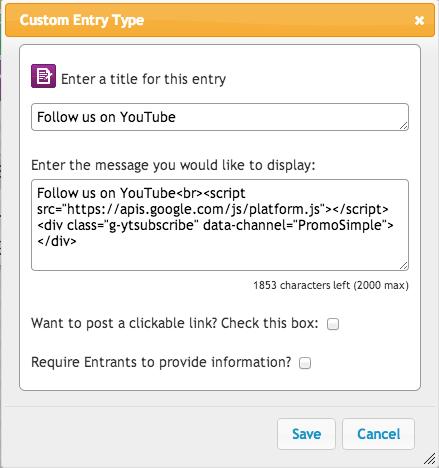Click the Want to post a clickable link label
This screenshot has height=468, width=439.
[x=175, y=323]
